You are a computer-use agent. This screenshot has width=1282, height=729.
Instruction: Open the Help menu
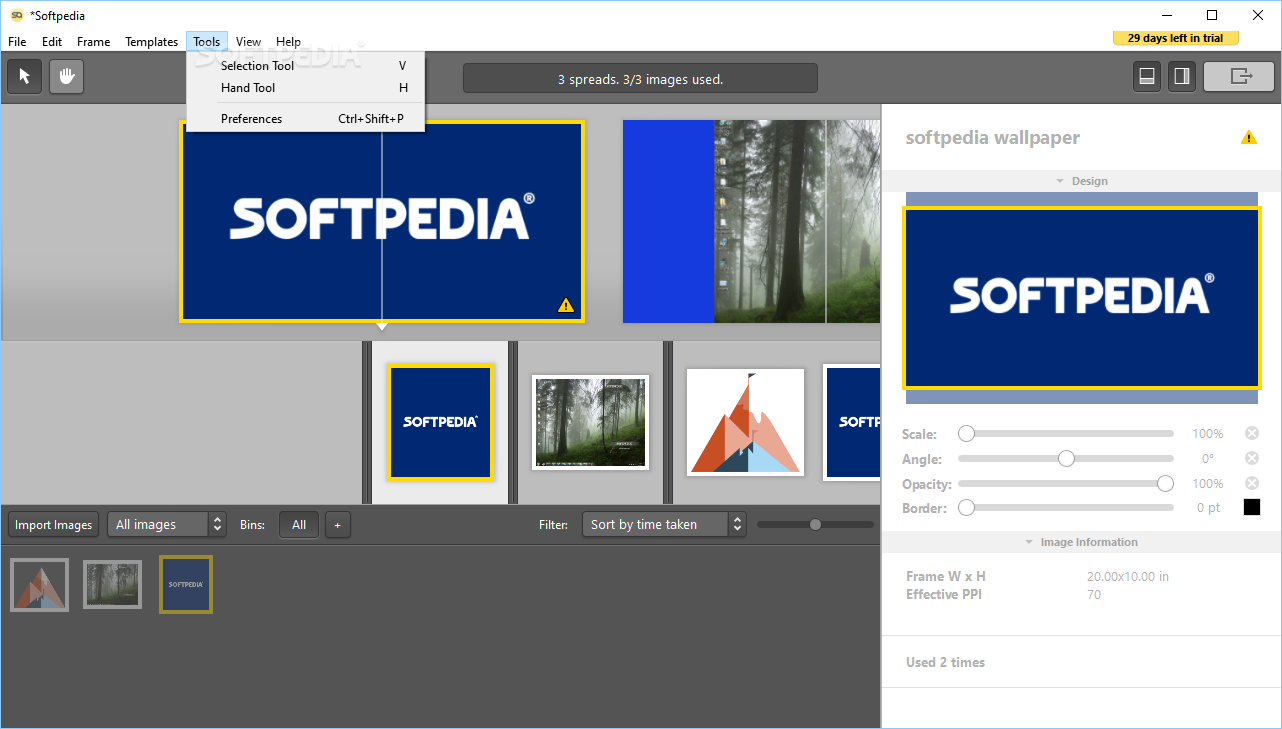point(288,42)
